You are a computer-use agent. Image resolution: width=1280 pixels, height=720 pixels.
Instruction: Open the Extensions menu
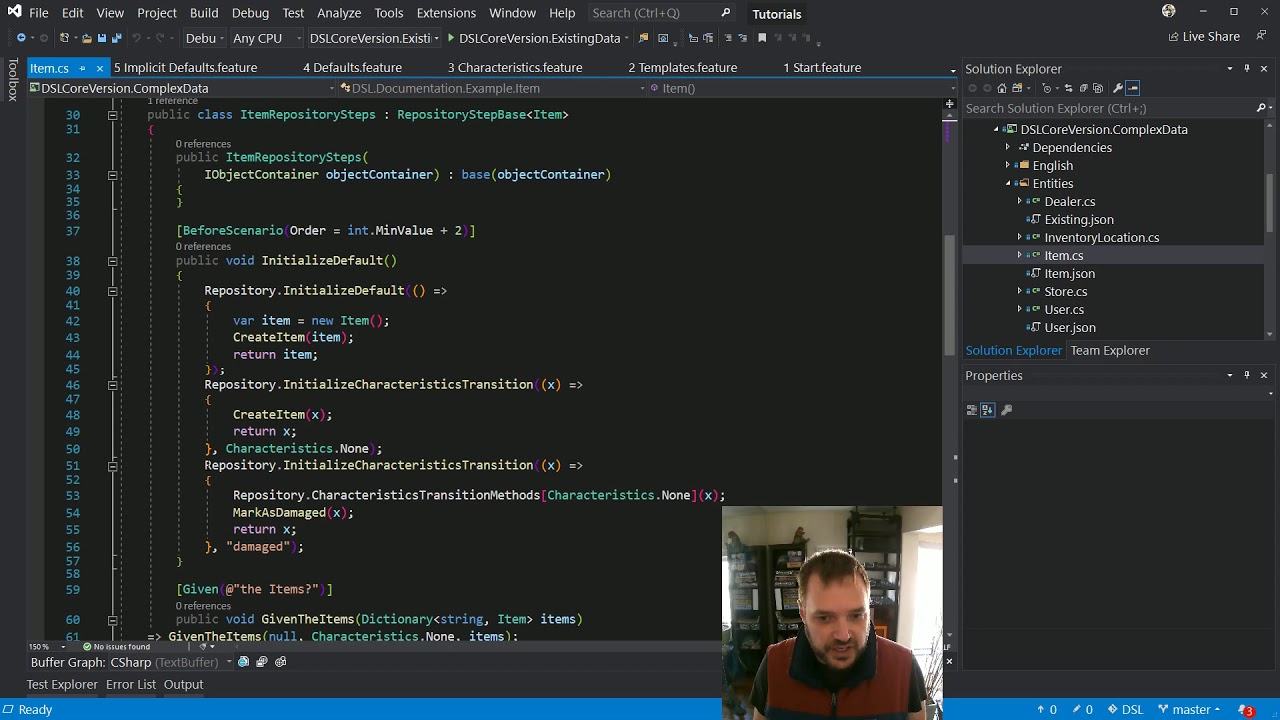click(446, 13)
